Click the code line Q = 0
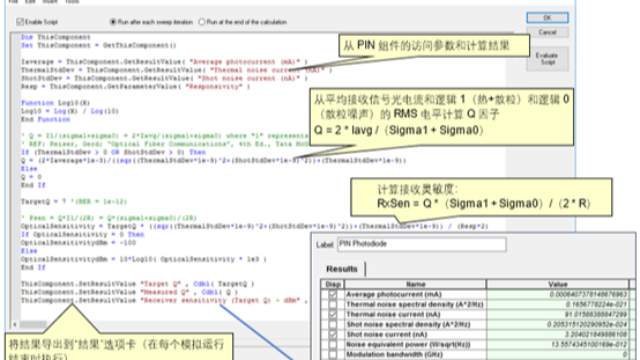The height and width of the screenshot is (360, 640). (31, 177)
